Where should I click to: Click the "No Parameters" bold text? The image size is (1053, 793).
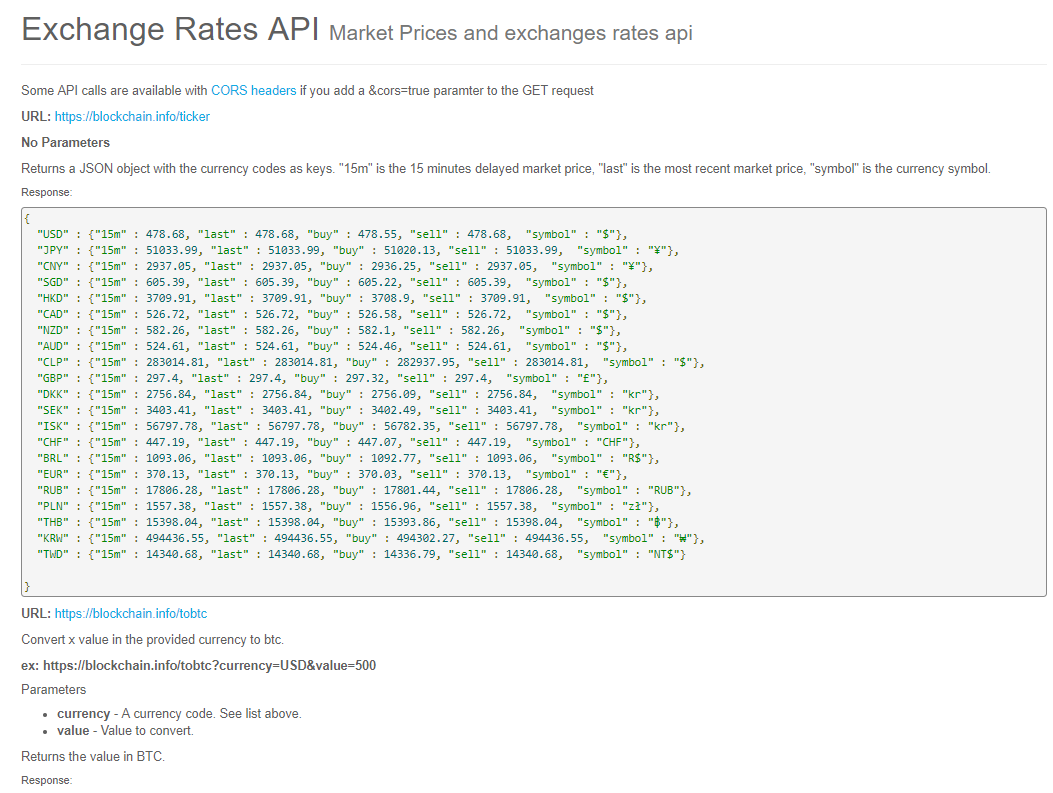point(65,143)
